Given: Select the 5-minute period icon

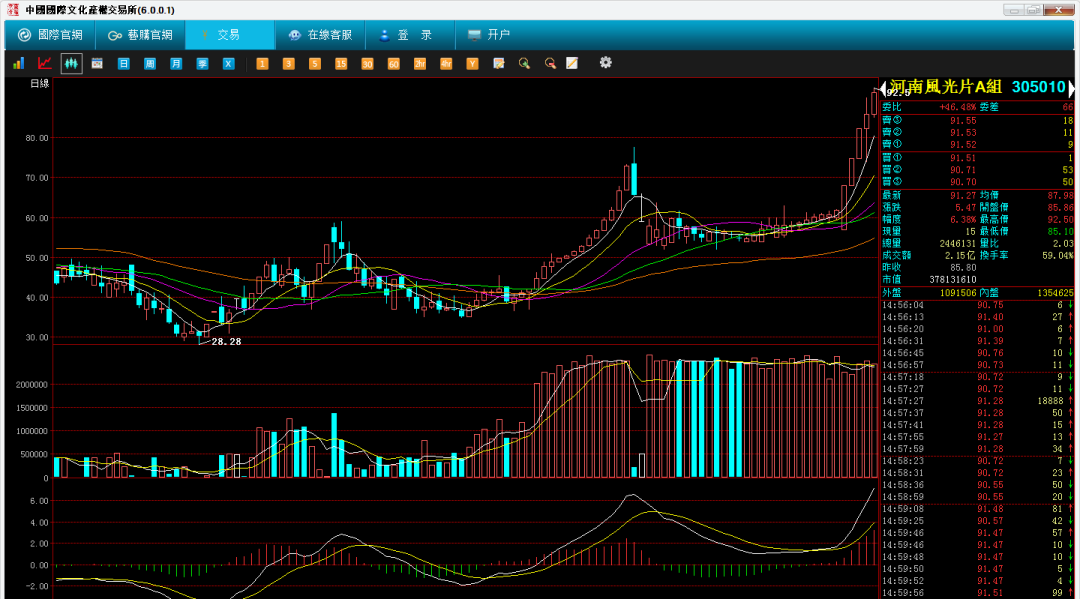Looking at the screenshot, I should click(314, 63).
